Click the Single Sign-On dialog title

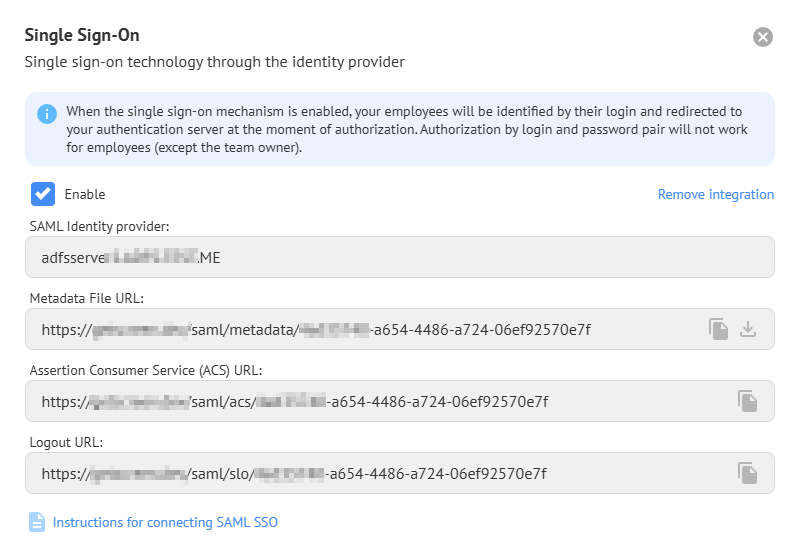tap(82, 36)
